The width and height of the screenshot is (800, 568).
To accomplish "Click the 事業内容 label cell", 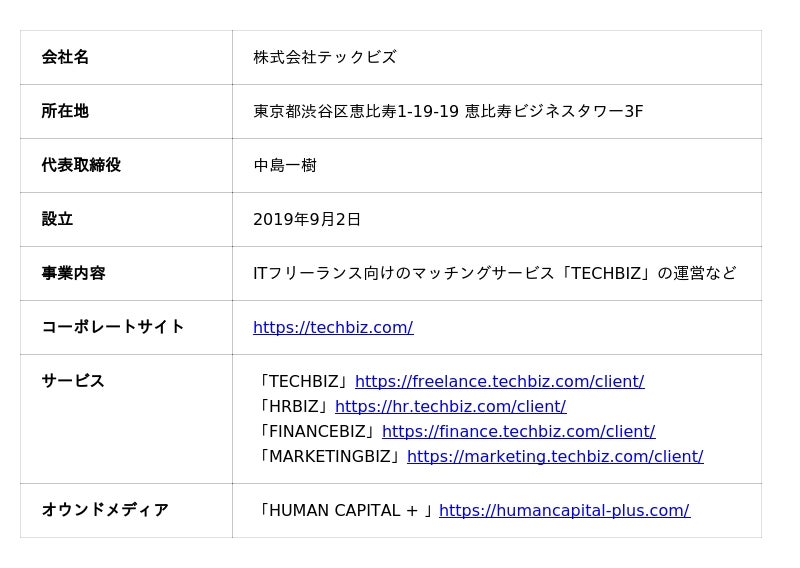I will tap(73, 274).
